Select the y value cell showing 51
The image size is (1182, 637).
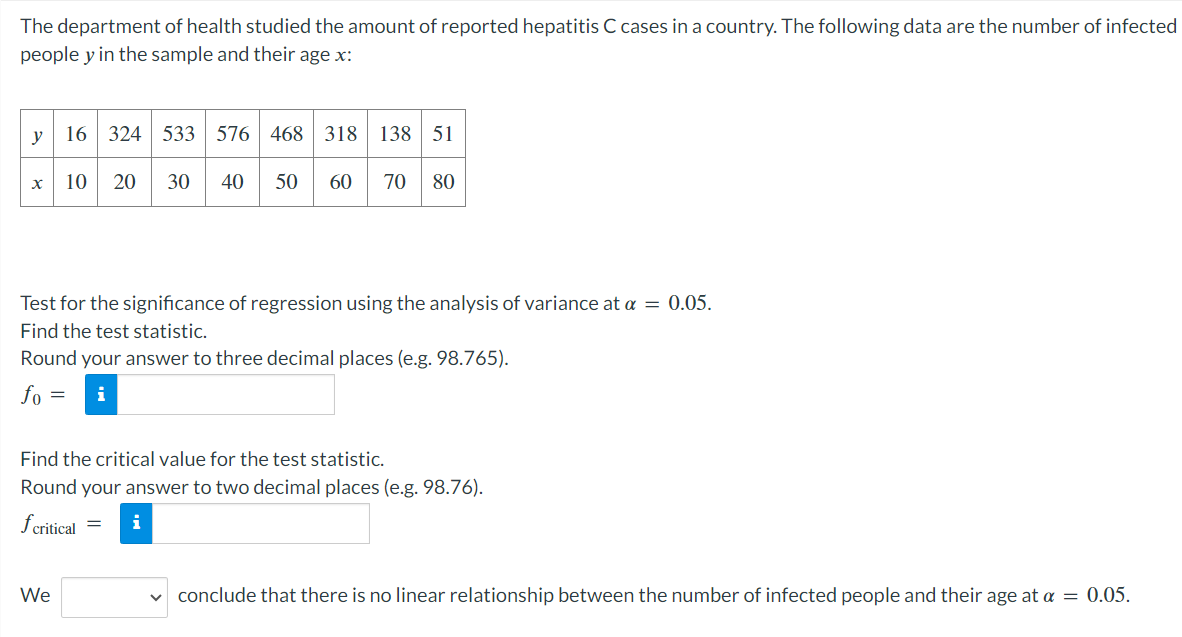click(443, 133)
